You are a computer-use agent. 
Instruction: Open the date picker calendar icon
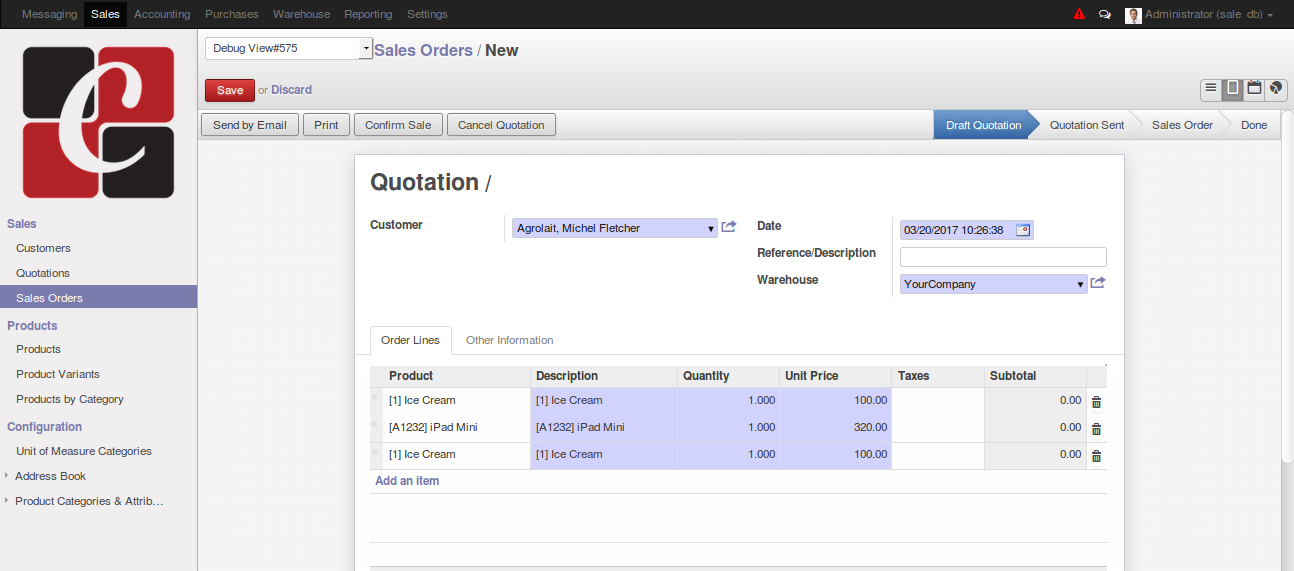pyautogui.click(x=1023, y=230)
